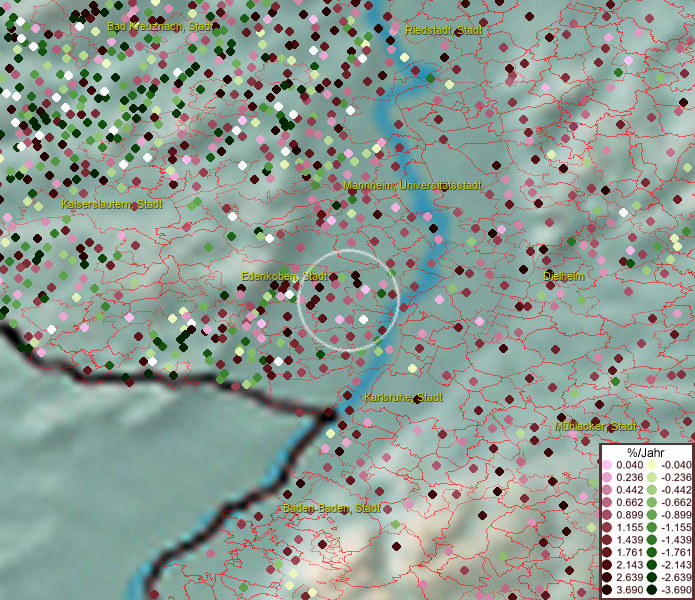Select the 0.662 legend swatch
This screenshot has height=600, width=695.
[x=607, y=503]
